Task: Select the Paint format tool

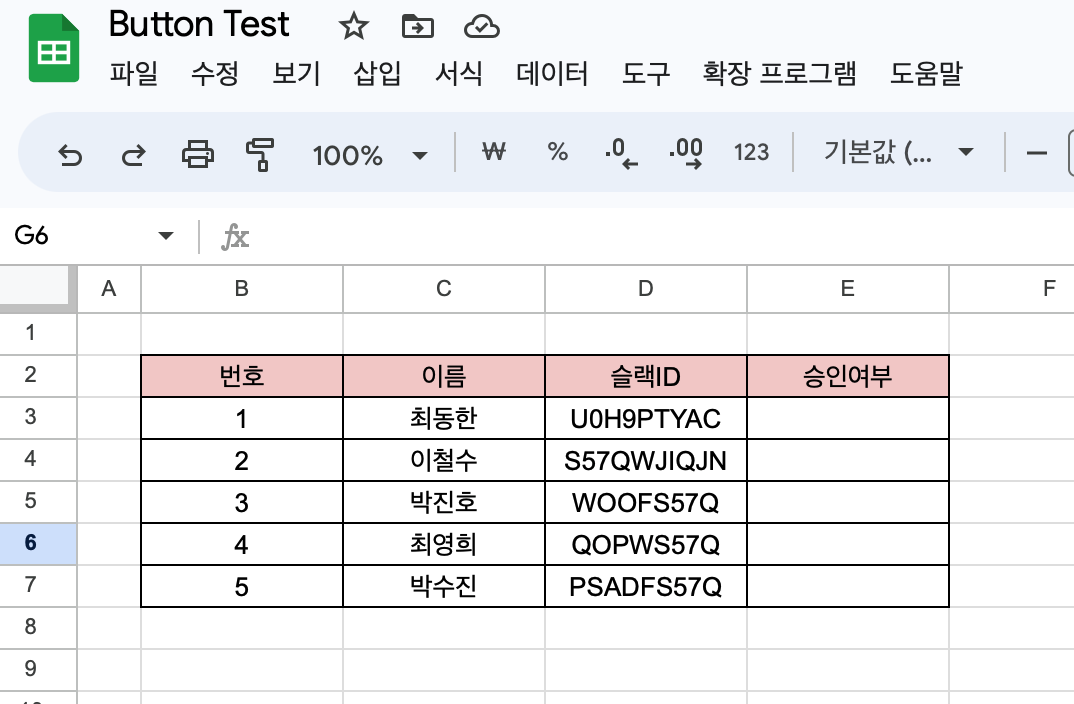Action: tap(261, 152)
